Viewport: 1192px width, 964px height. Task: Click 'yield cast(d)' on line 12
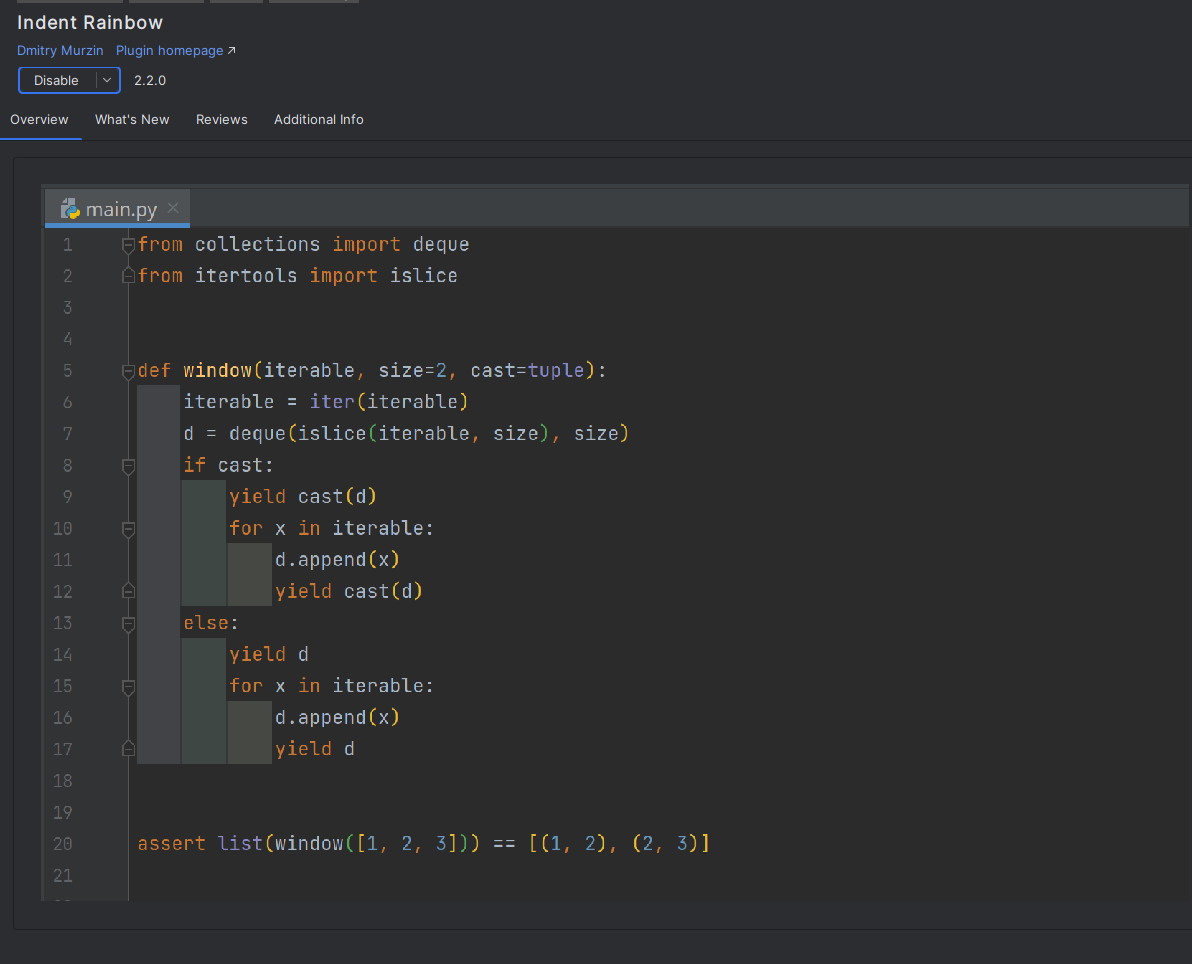click(349, 591)
